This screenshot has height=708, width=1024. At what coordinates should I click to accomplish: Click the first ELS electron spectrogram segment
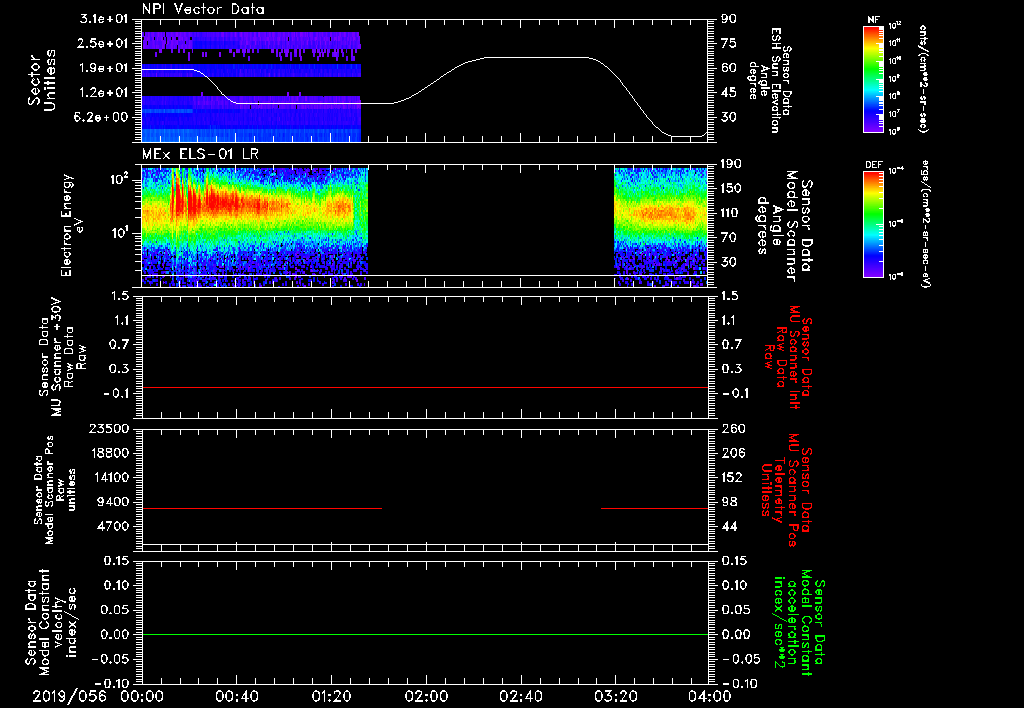(x=255, y=225)
